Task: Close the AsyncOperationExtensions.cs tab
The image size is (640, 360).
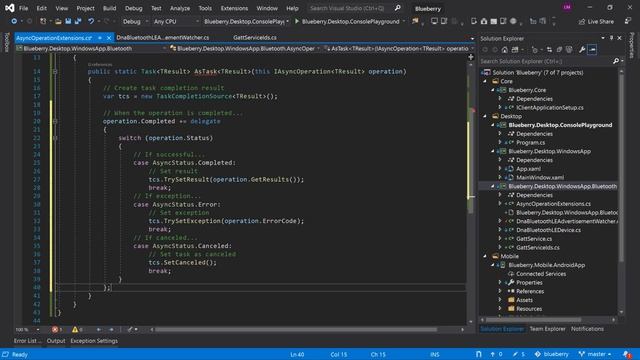Action: 109,38
